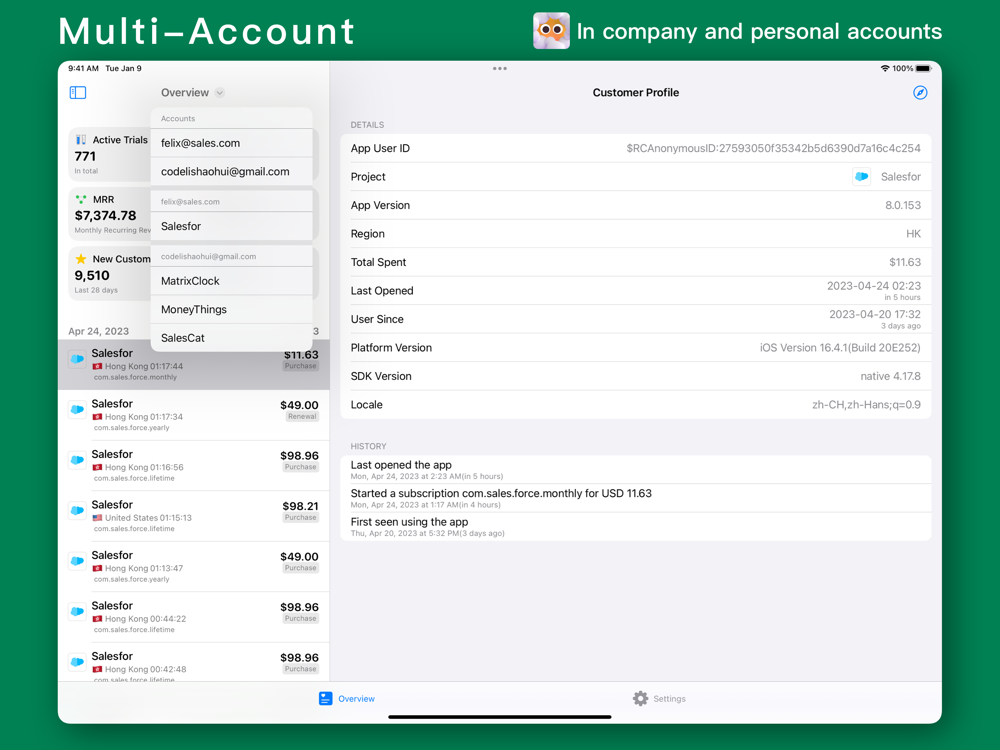Click the Salesfor icon in 01:15:13 row

77,510
